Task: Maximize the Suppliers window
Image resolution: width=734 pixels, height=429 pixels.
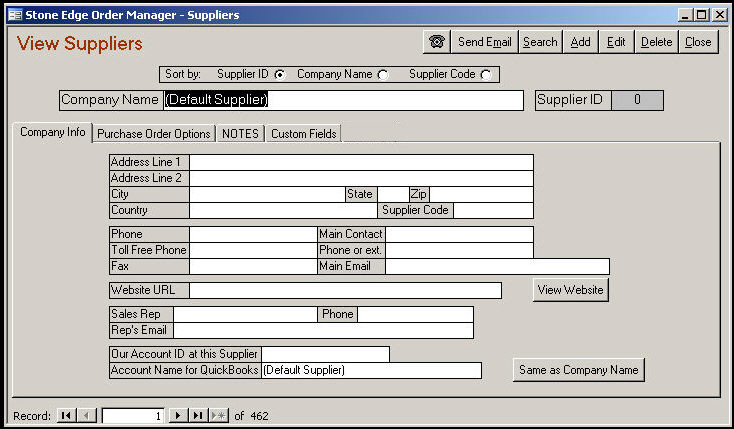Action: [x=702, y=15]
